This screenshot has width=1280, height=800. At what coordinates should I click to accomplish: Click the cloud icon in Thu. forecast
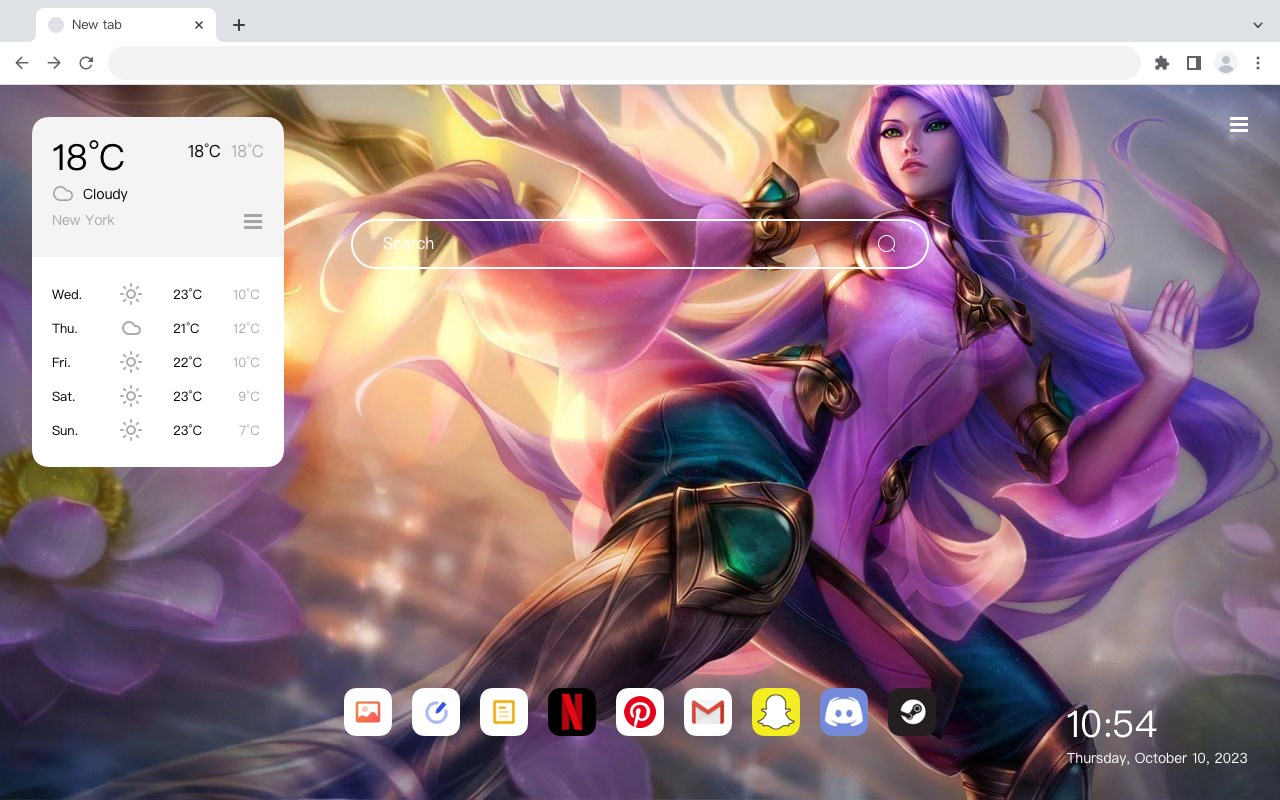(131, 328)
